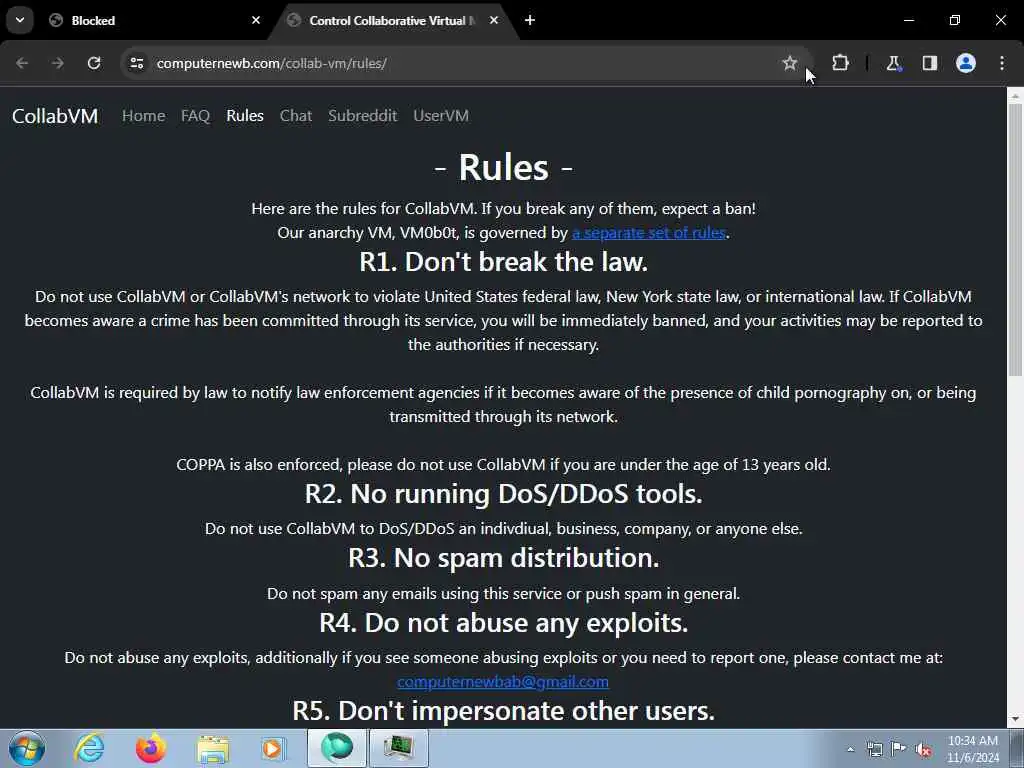1024x768 pixels.
Task: Bookmark this page with the star icon
Action: 790,63
